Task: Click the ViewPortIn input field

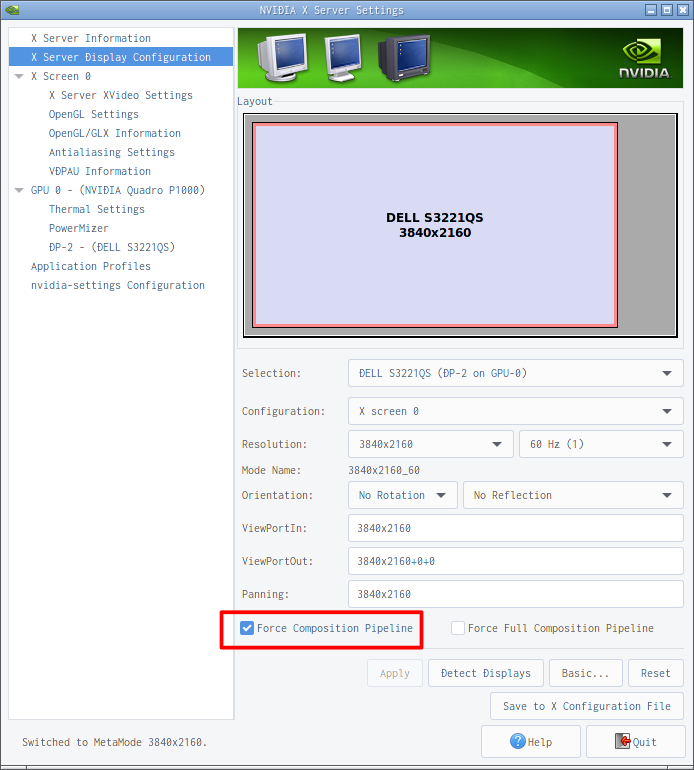Action: click(516, 528)
